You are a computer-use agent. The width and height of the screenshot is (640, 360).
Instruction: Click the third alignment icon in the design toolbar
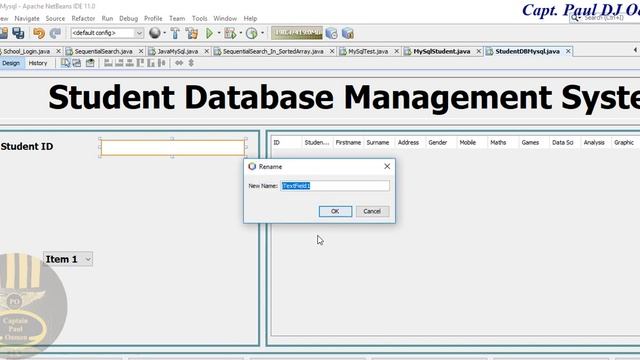click(x=130, y=63)
